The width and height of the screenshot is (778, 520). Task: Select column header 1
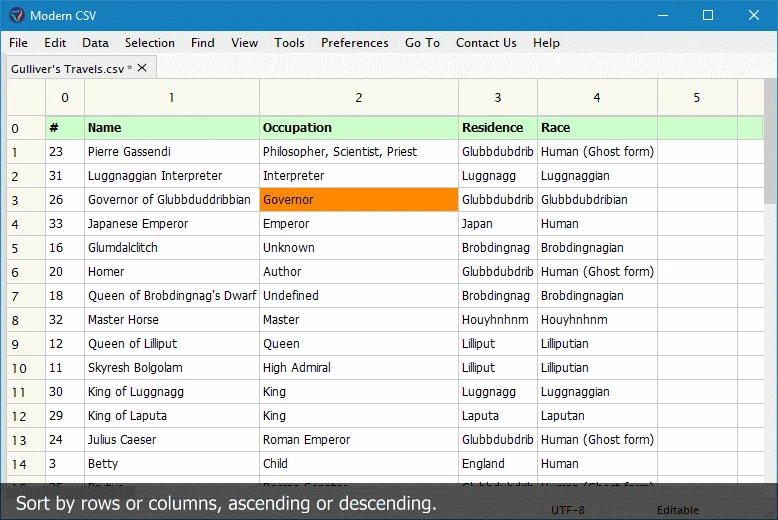tap(172, 97)
